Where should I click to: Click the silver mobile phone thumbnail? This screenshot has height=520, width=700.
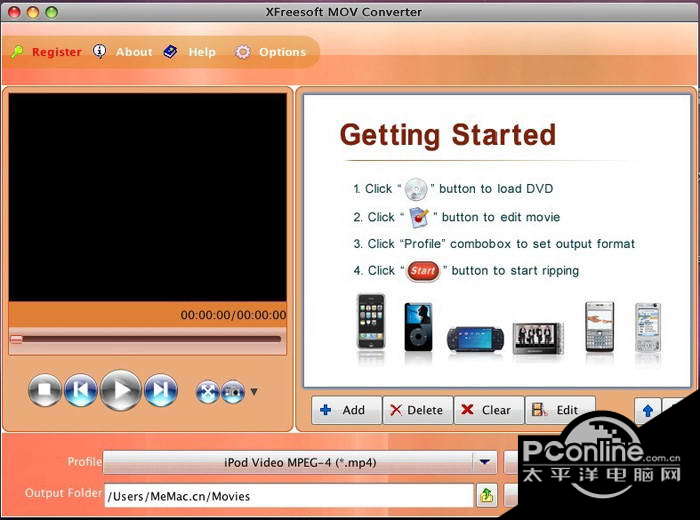[648, 327]
